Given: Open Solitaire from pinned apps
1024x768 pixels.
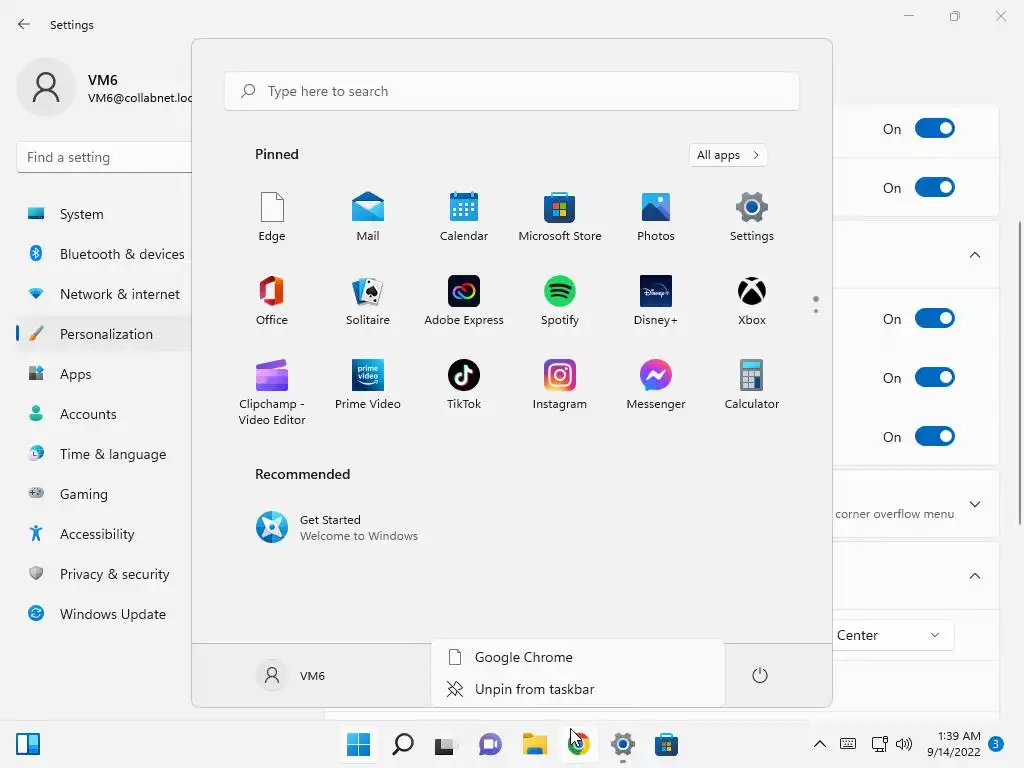Looking at the screenshot, I should [x=368, y=300].
